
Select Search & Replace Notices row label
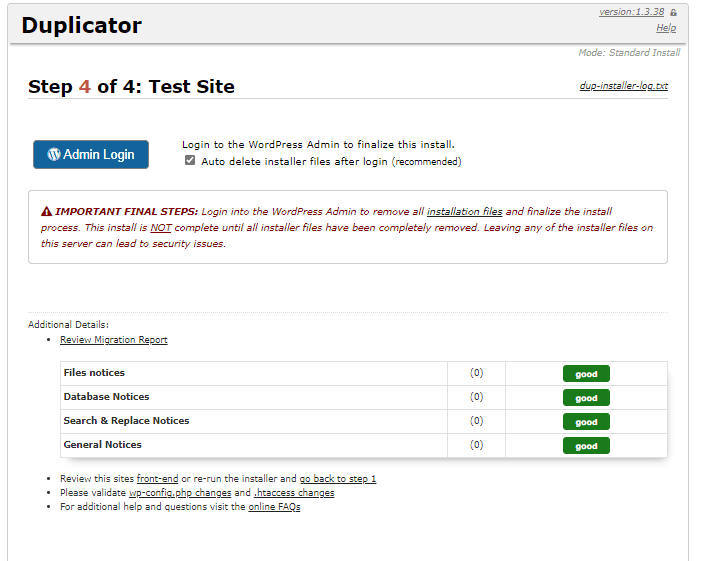coord(127,421)
